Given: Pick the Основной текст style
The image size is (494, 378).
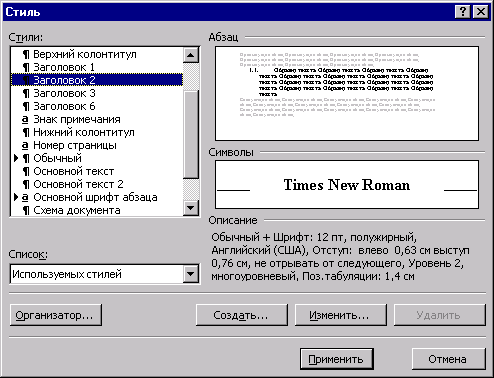Looking at the screenshot, I should tap(97, 171).
